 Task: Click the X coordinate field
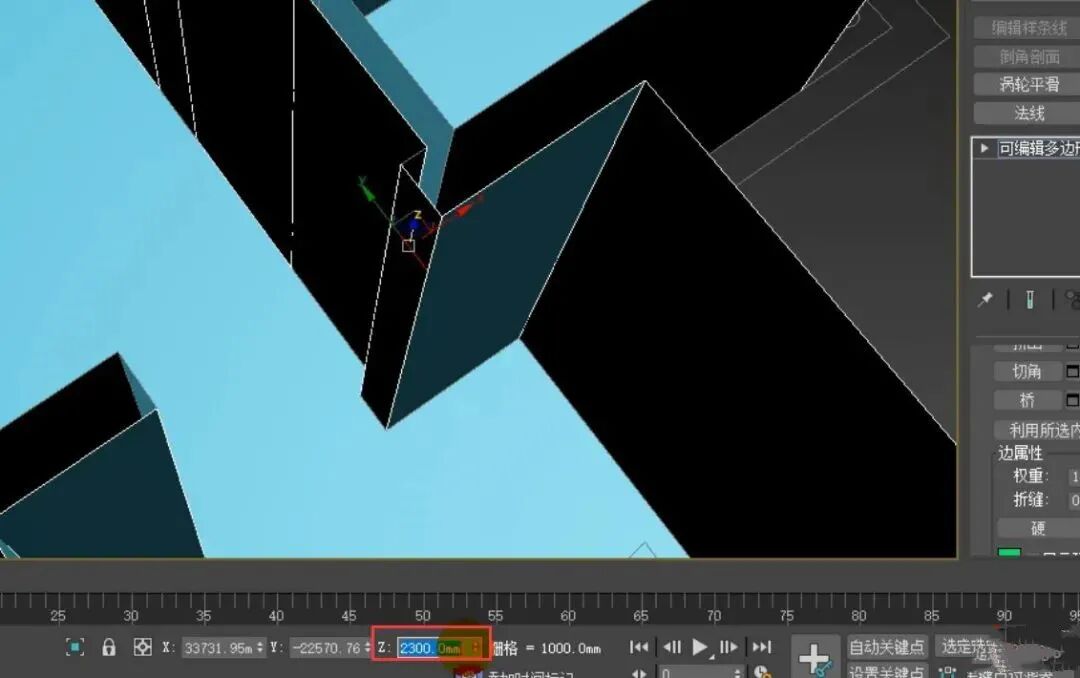click(218, 648)
